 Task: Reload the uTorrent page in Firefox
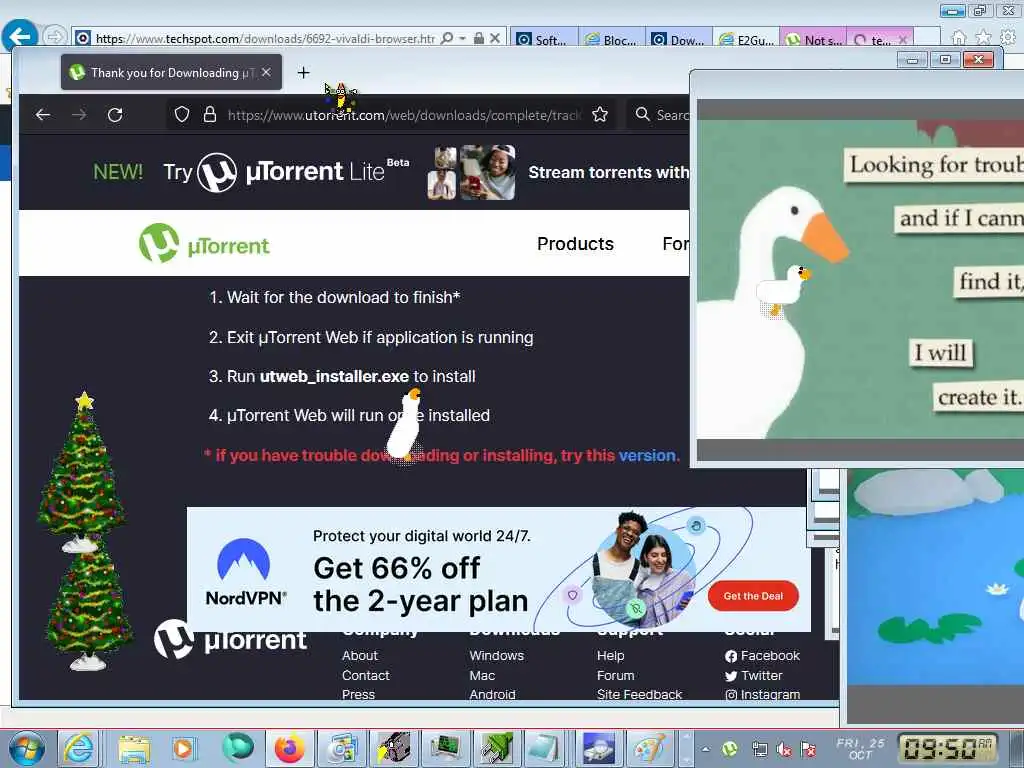[x=116, y=115]
